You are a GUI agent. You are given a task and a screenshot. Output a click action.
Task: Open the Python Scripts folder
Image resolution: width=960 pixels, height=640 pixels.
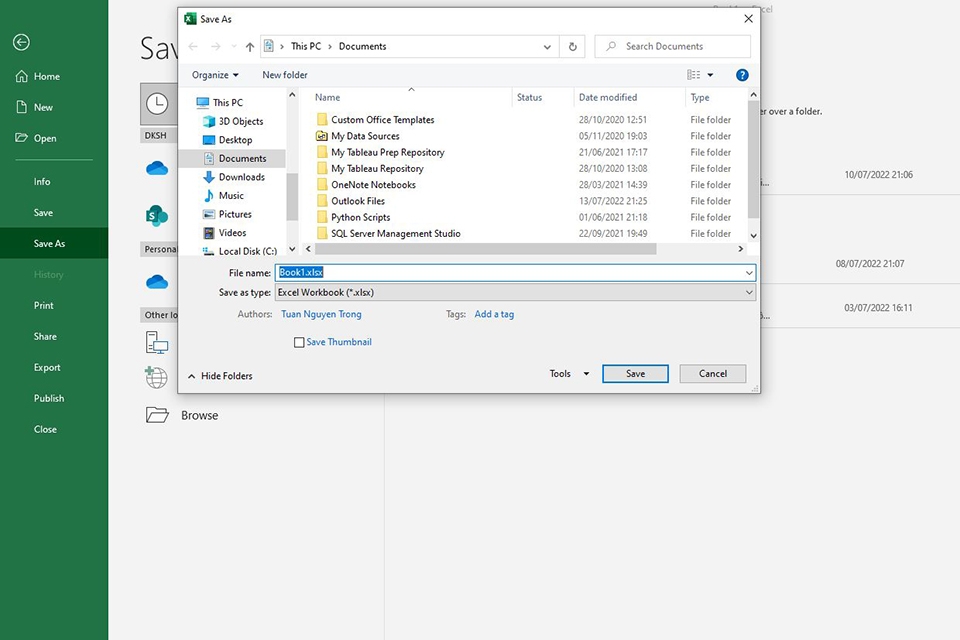pos(360,217)
